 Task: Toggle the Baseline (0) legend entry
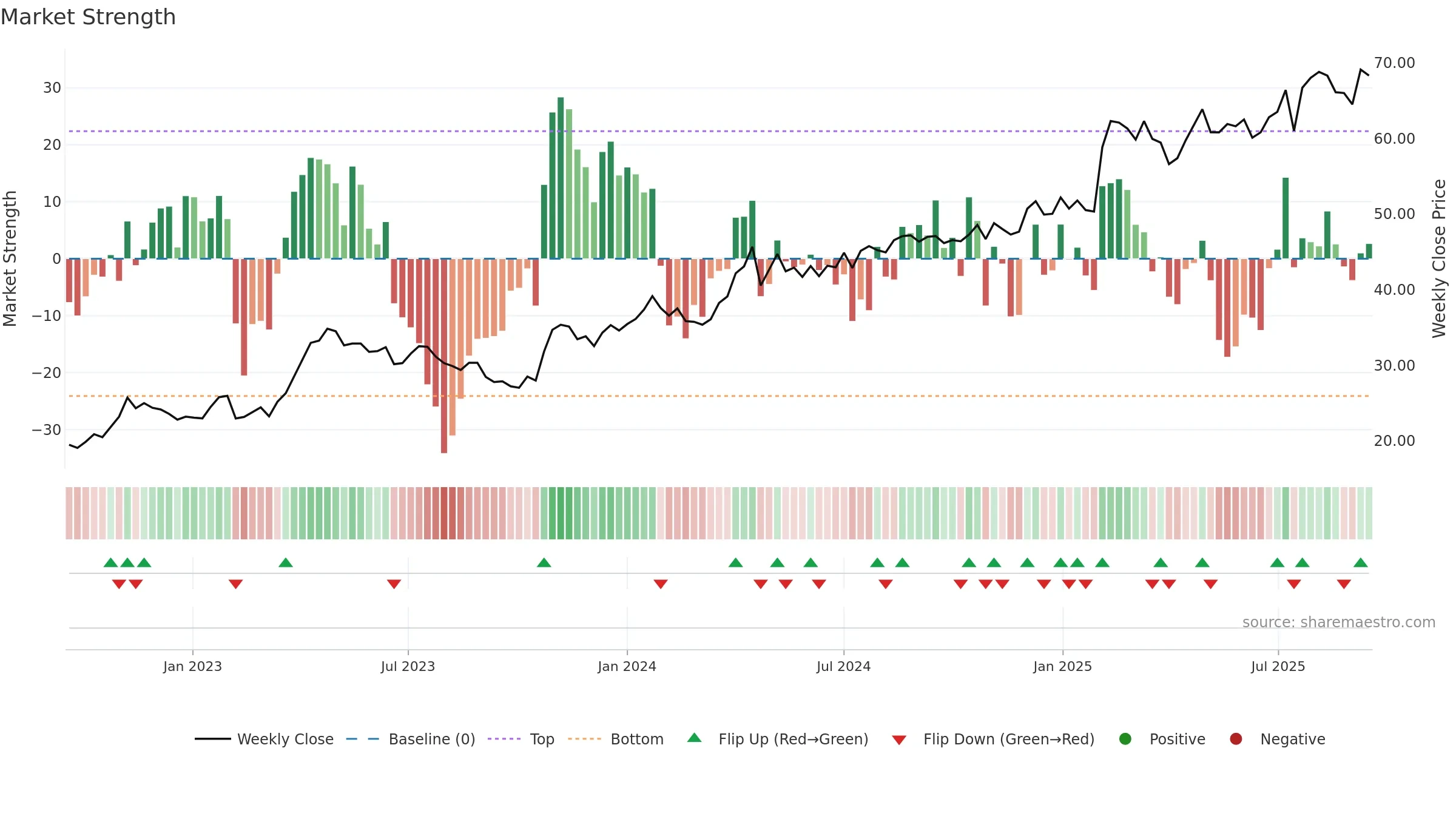[x=411, y=739]
